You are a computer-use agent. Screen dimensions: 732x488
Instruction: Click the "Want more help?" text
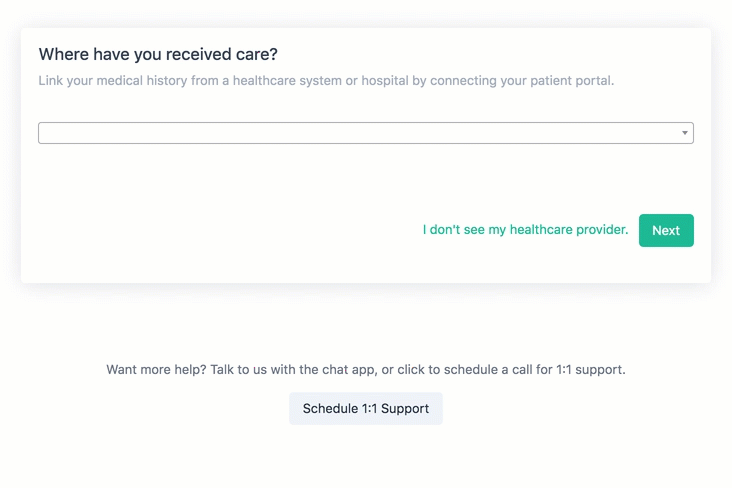(156, 369)
